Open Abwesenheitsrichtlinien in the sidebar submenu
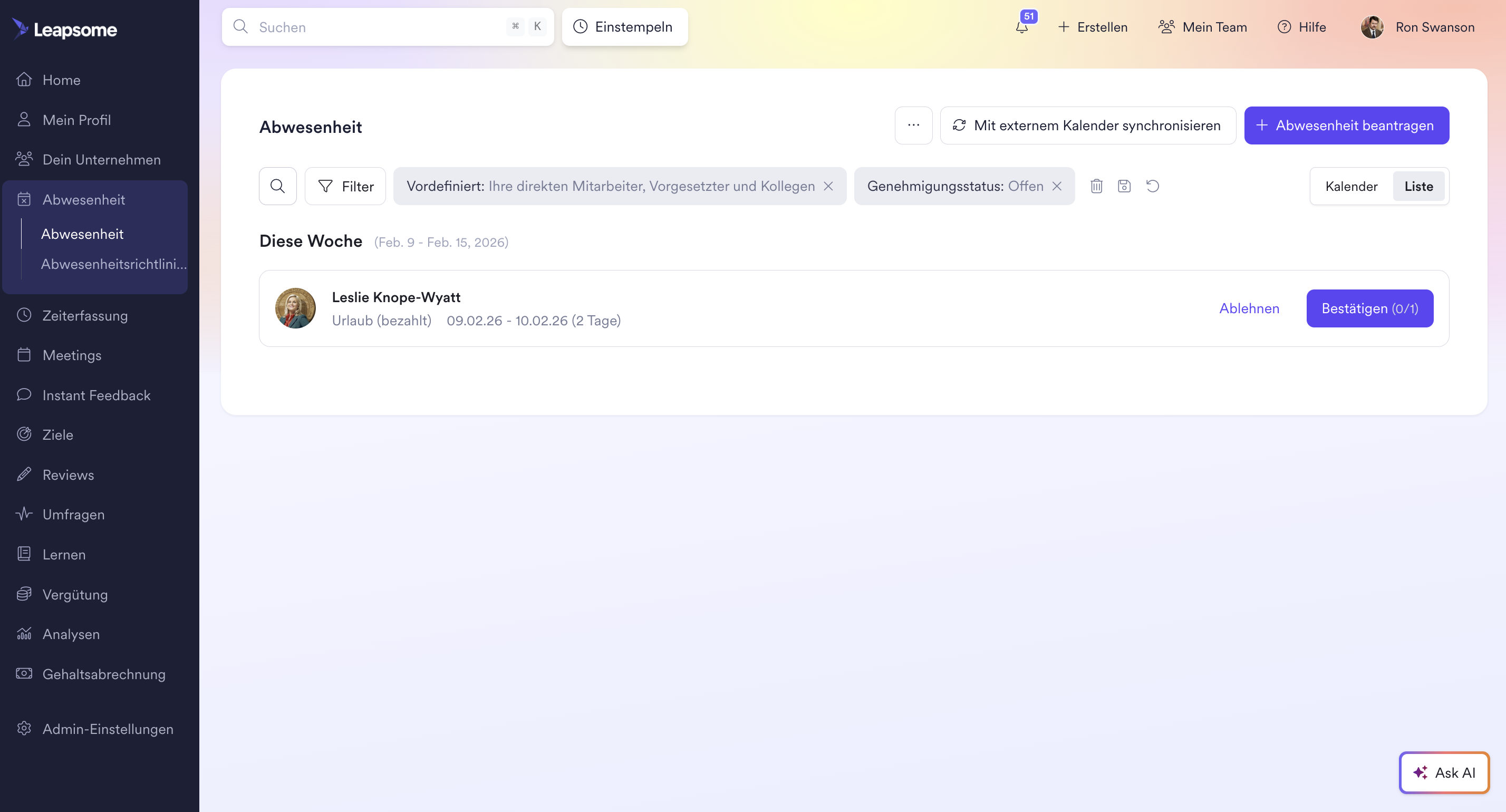Image resolution: width=1506 pixels, height=812 pixels. point(113,264)
